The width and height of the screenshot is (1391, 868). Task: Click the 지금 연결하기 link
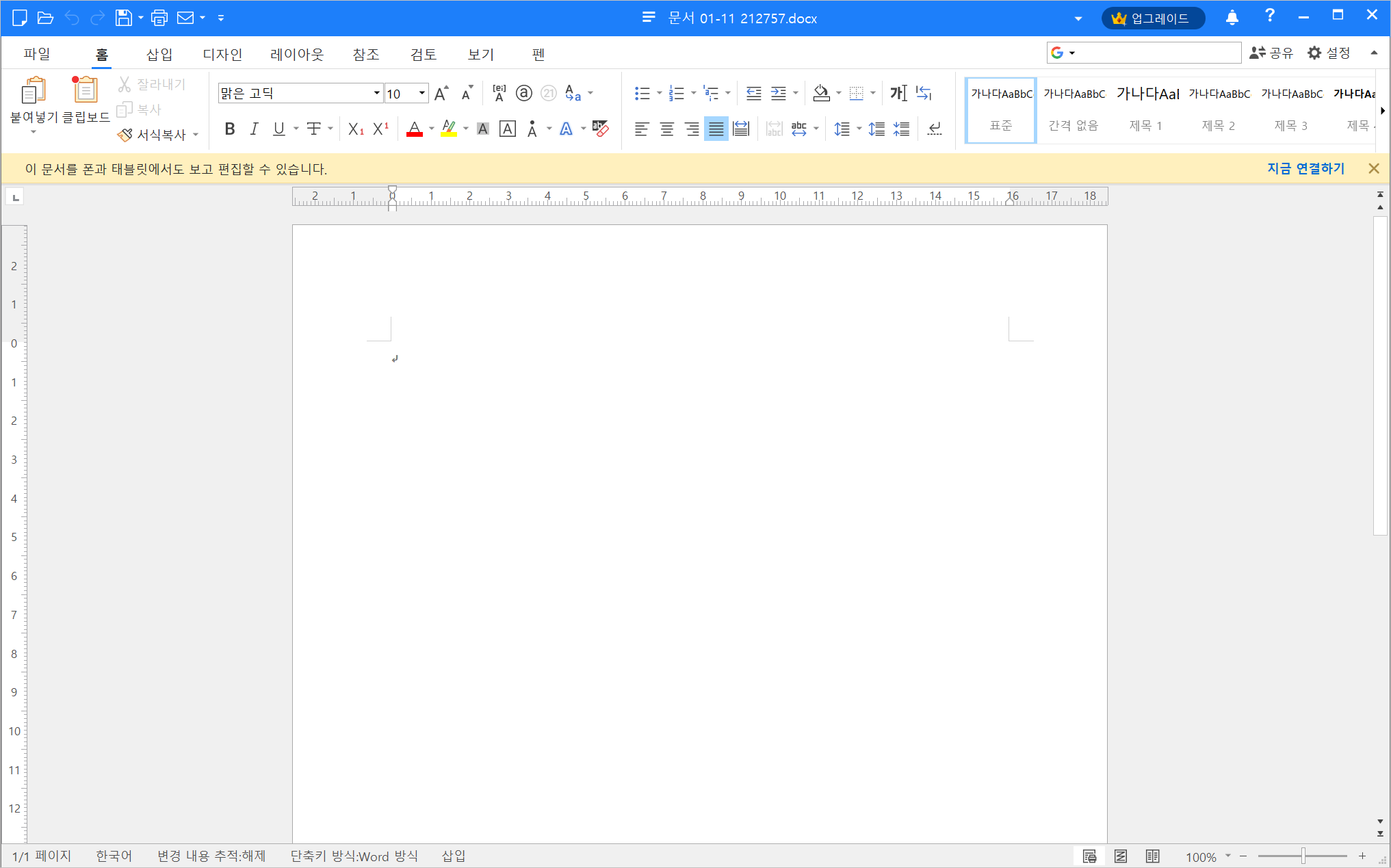coord(1305,168)
